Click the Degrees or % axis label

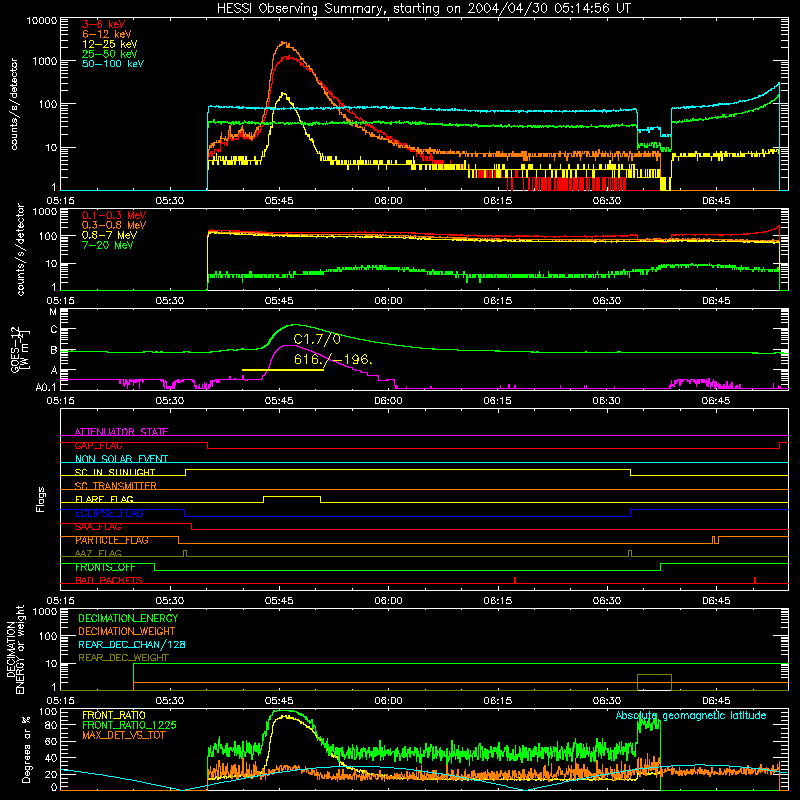coord(26,749)
